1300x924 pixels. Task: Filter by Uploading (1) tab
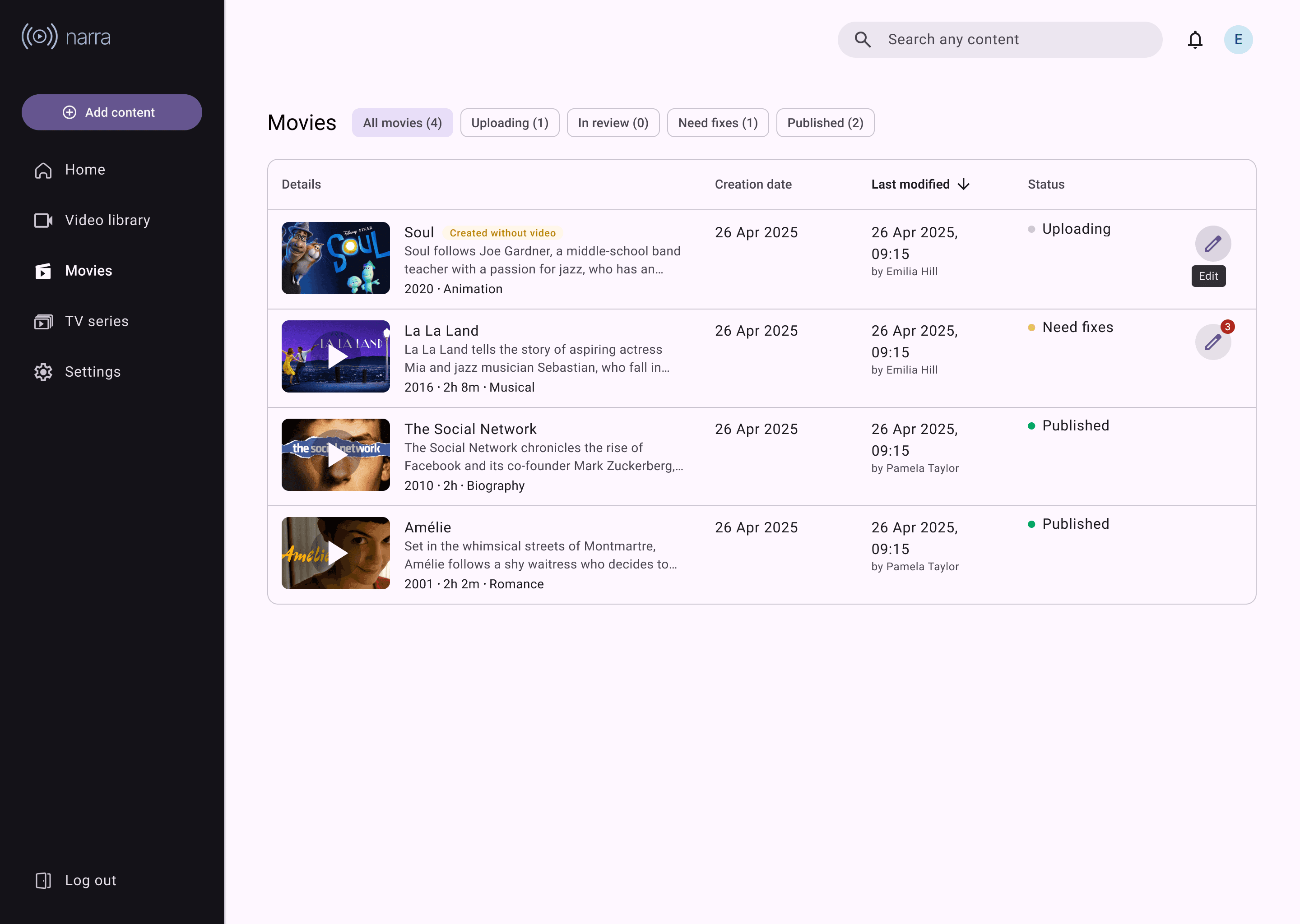tap(510, 123)
